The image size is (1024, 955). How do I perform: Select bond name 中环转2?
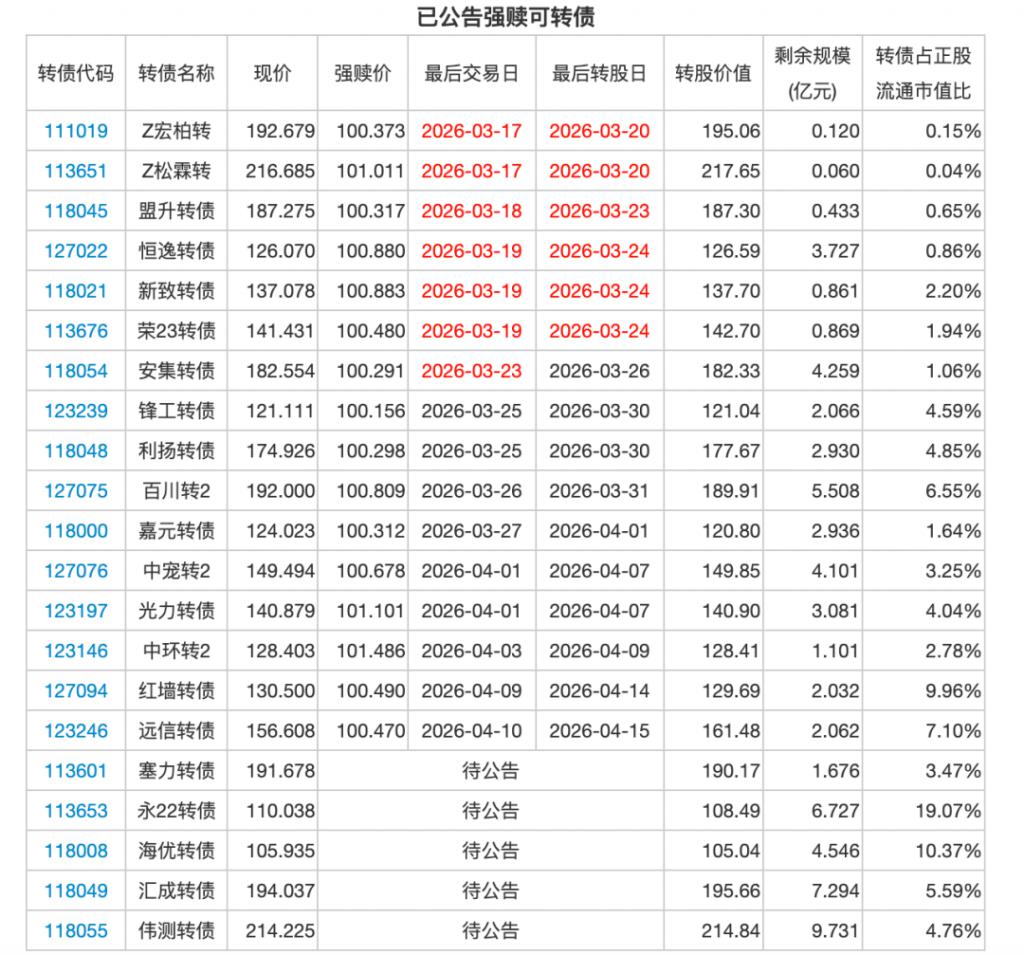pyautogui.click(x=176, y=651)
